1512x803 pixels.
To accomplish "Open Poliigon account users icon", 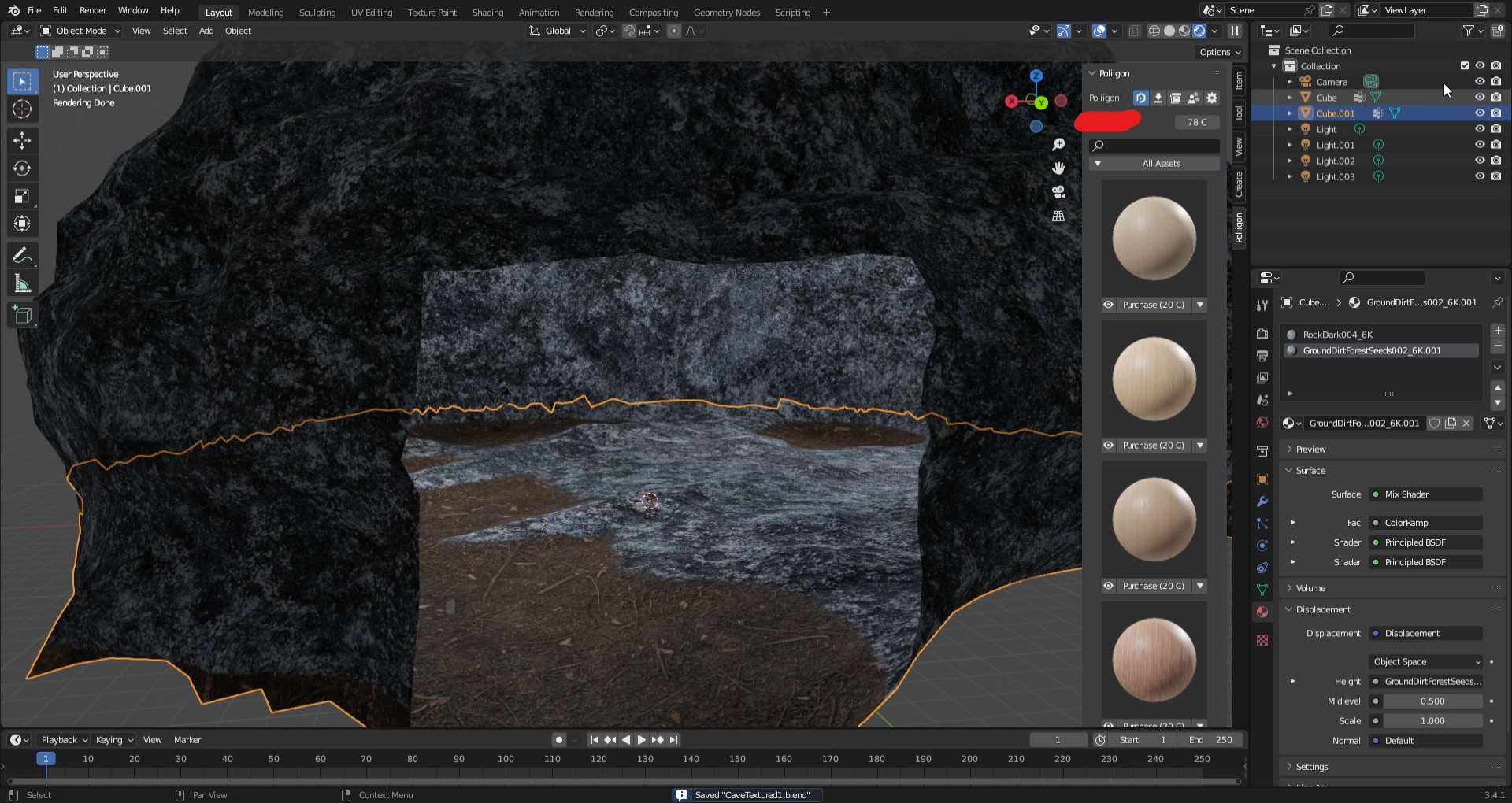I will coord(1194,98).
